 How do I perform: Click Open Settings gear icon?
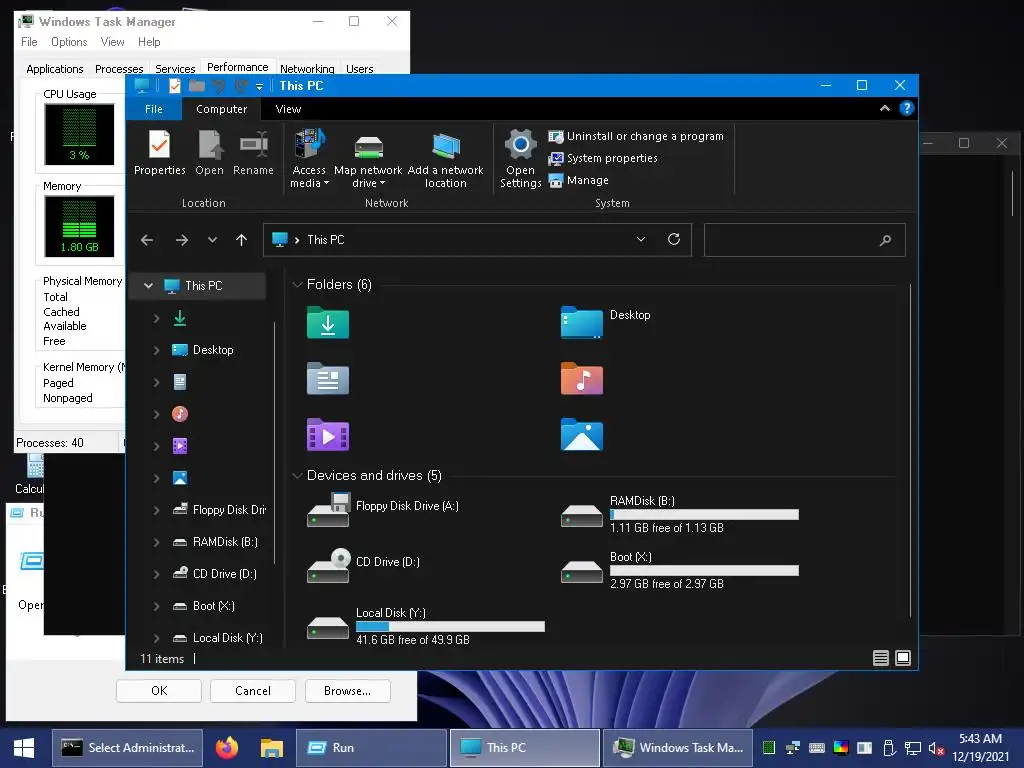[x=520, y=159]
